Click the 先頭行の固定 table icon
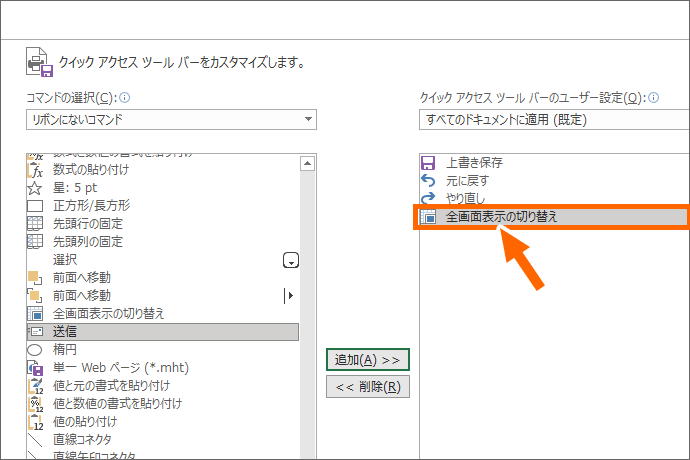Image resolution: width=690 pixels, height=460 pixels. [x=35, y=224]
